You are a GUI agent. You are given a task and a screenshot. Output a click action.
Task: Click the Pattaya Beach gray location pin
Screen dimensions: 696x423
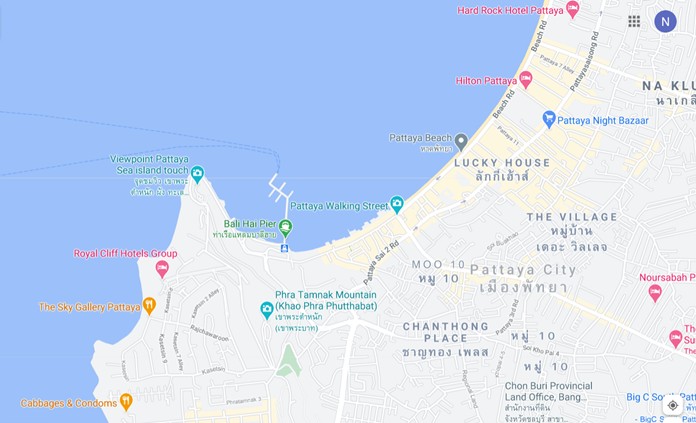[x=461, y=142]
